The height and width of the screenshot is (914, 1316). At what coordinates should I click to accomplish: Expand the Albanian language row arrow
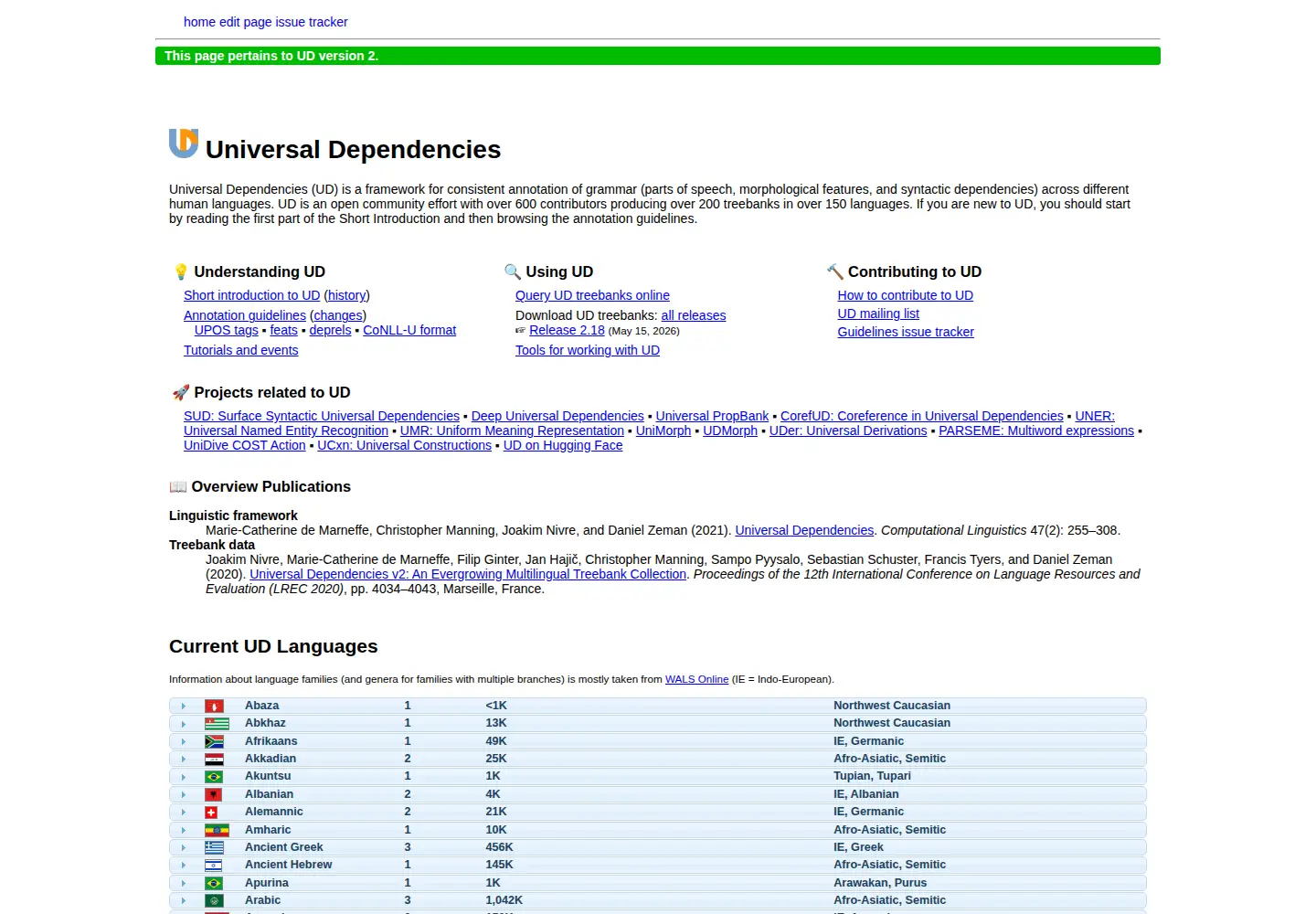point(184,795)
